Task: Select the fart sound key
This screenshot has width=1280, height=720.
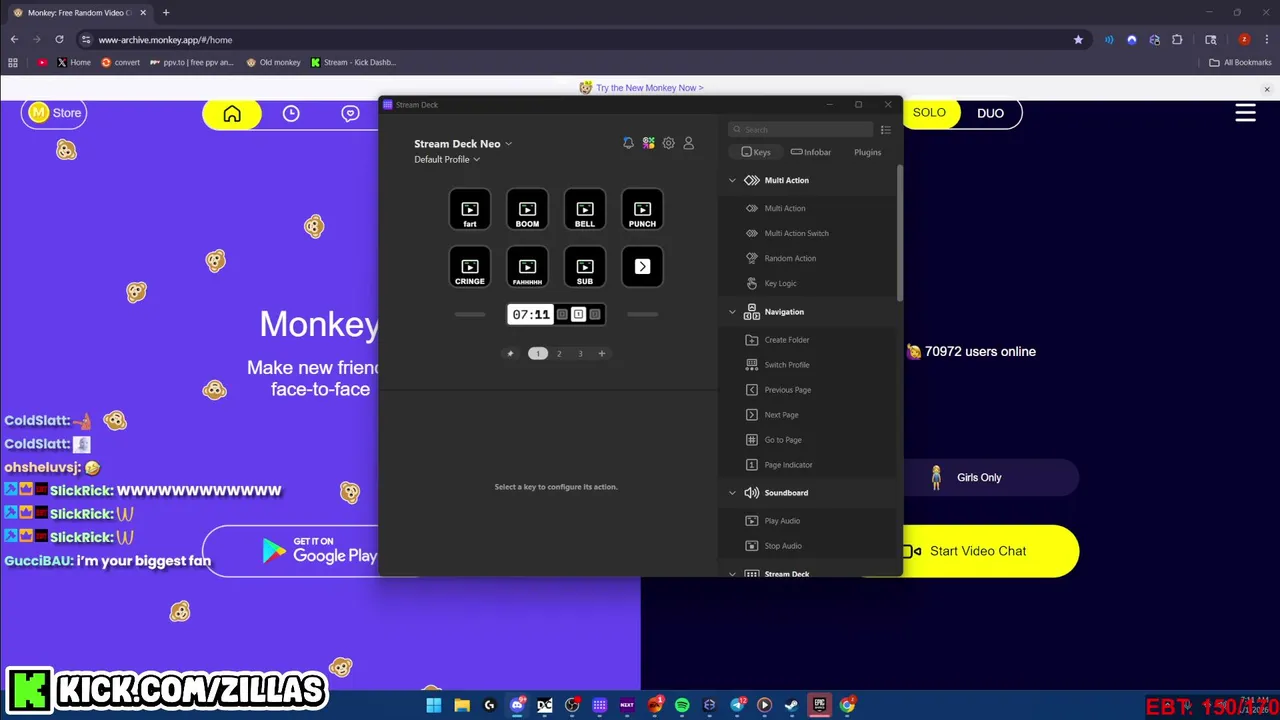Action: click(x=470, y=210)
